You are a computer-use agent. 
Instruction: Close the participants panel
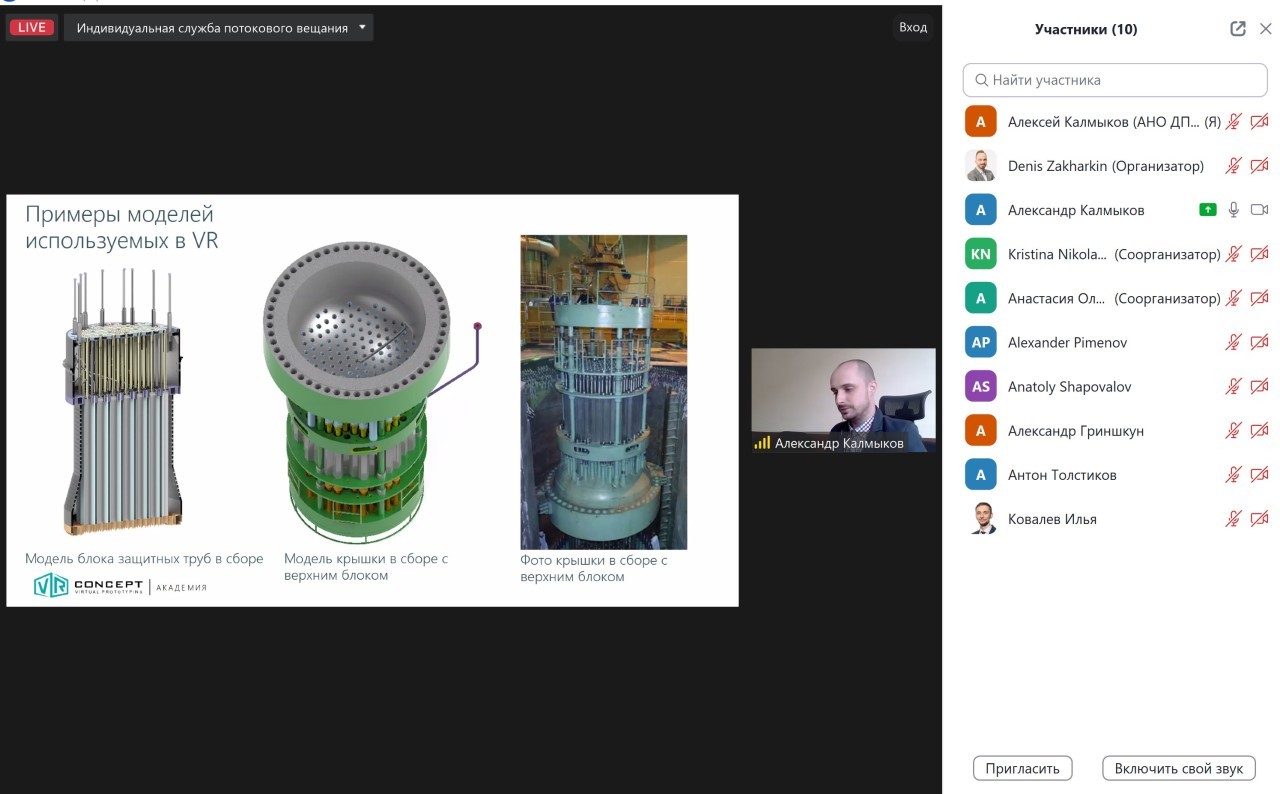pos(1265,29)
